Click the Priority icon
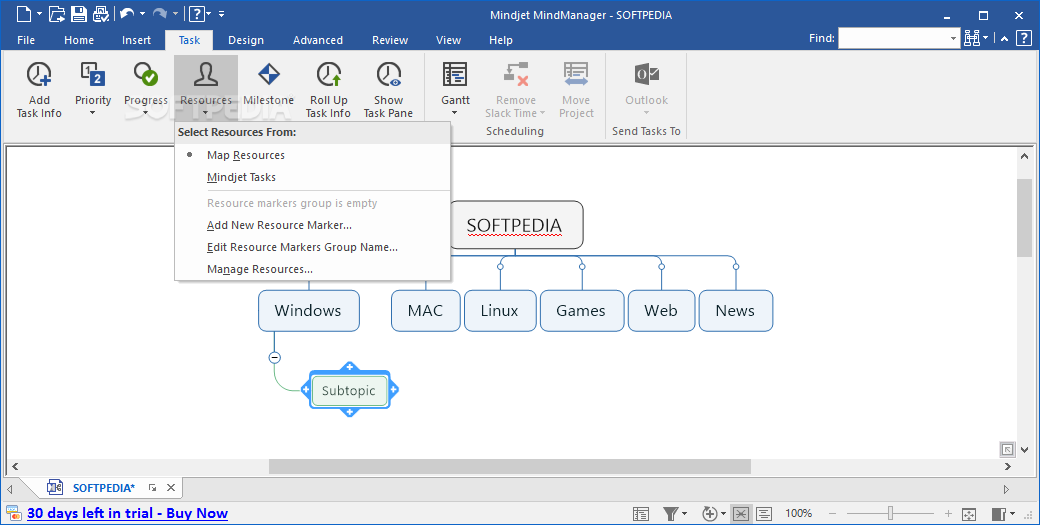Screen dimensions: 1040x525 tap(93, 74)
